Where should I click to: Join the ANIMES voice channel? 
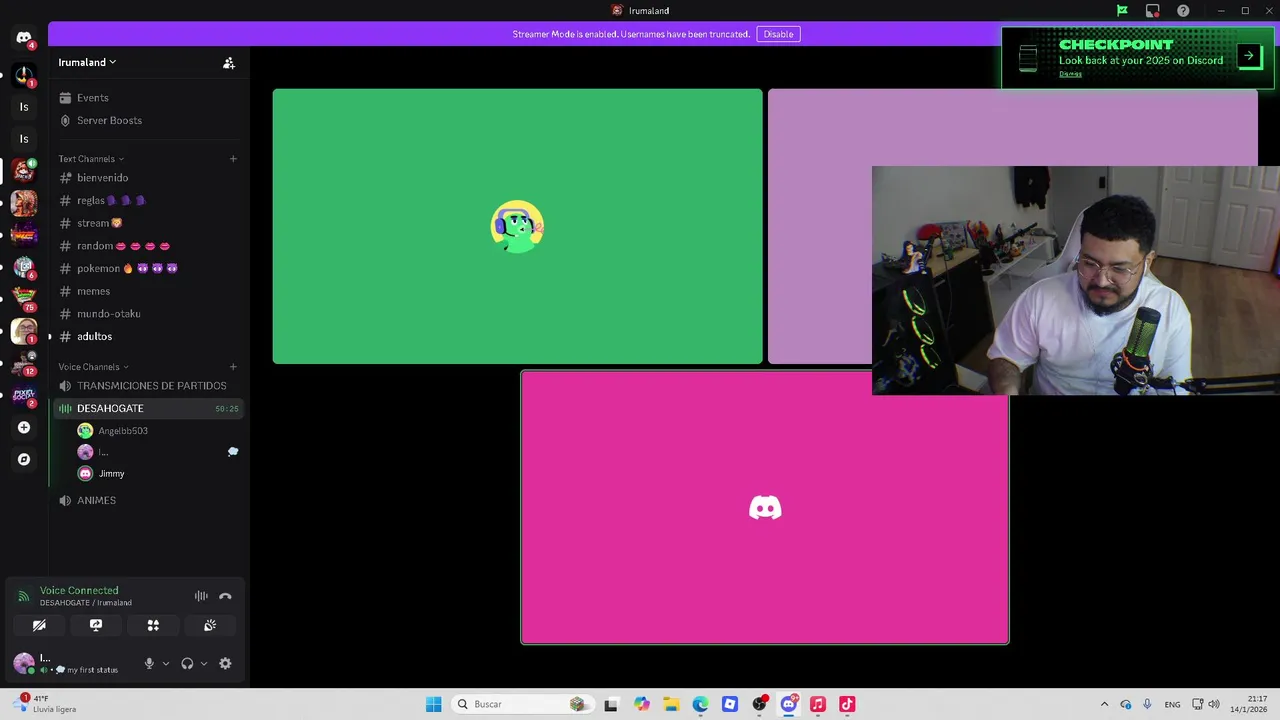click(149, 500)
